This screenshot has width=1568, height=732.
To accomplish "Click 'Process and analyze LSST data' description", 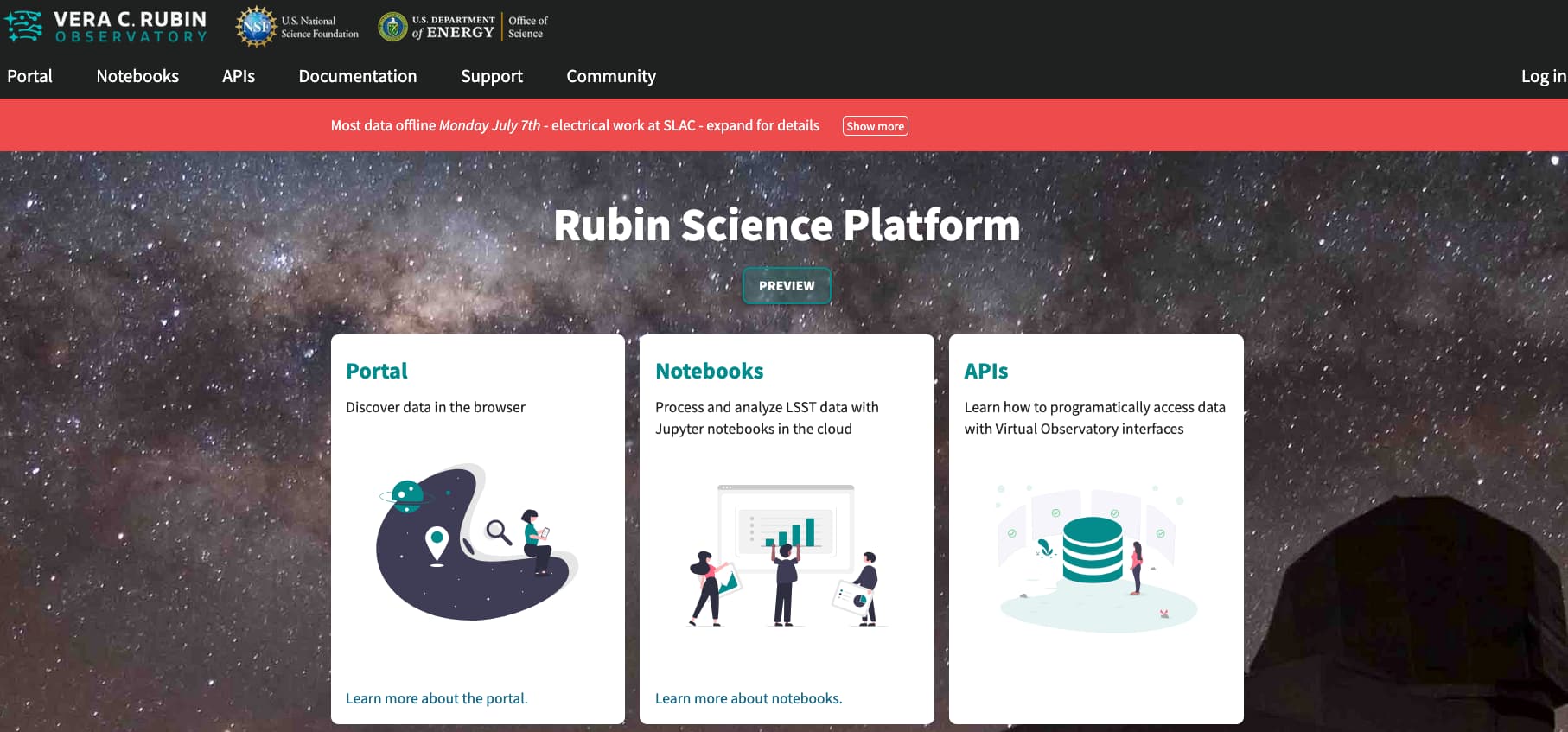I will (x=767, y=417).
